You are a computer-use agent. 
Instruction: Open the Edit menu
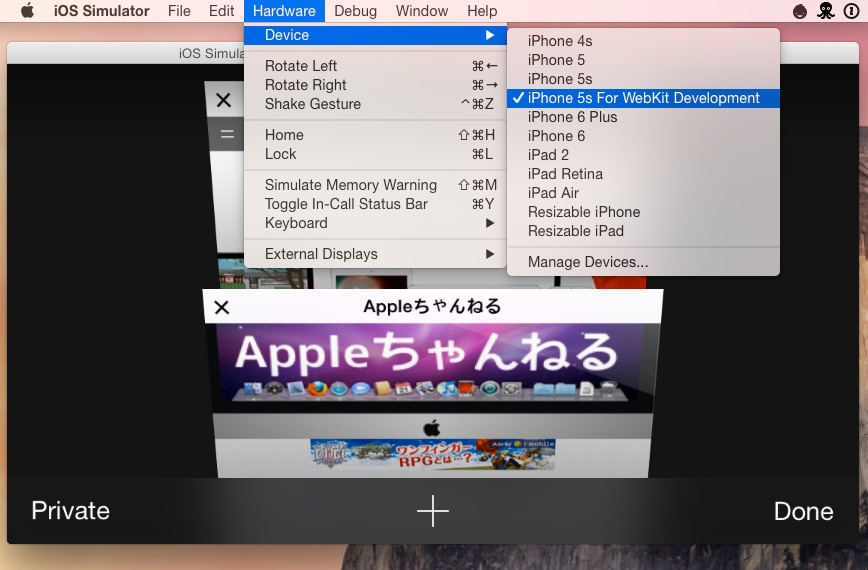221,11
